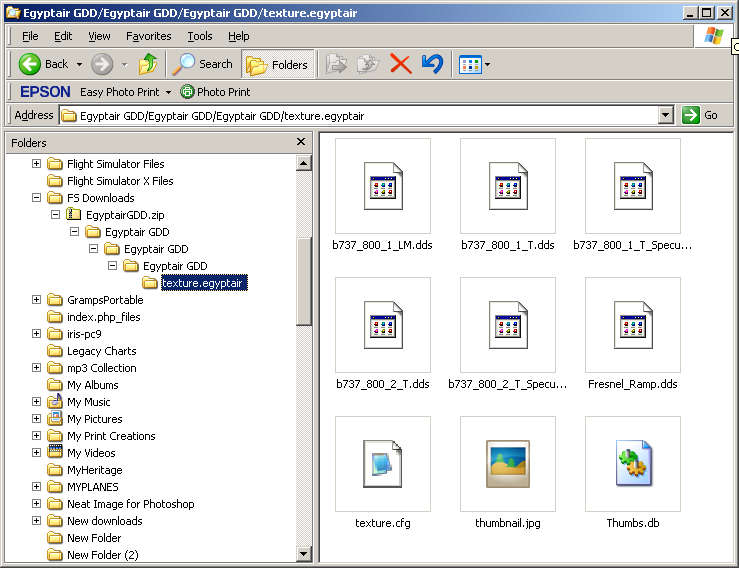Image resolution: width=739 pixels, height=568 pixels.
Task: Open the Address bar dropdown arrow
Action: pos(666,116)
